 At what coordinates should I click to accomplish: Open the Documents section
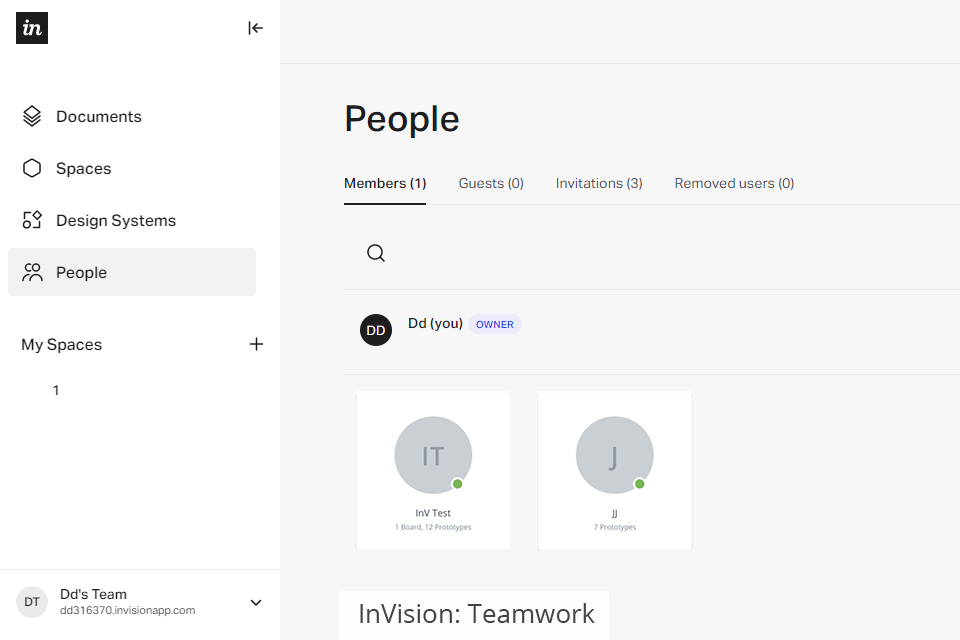coord(99,116)
